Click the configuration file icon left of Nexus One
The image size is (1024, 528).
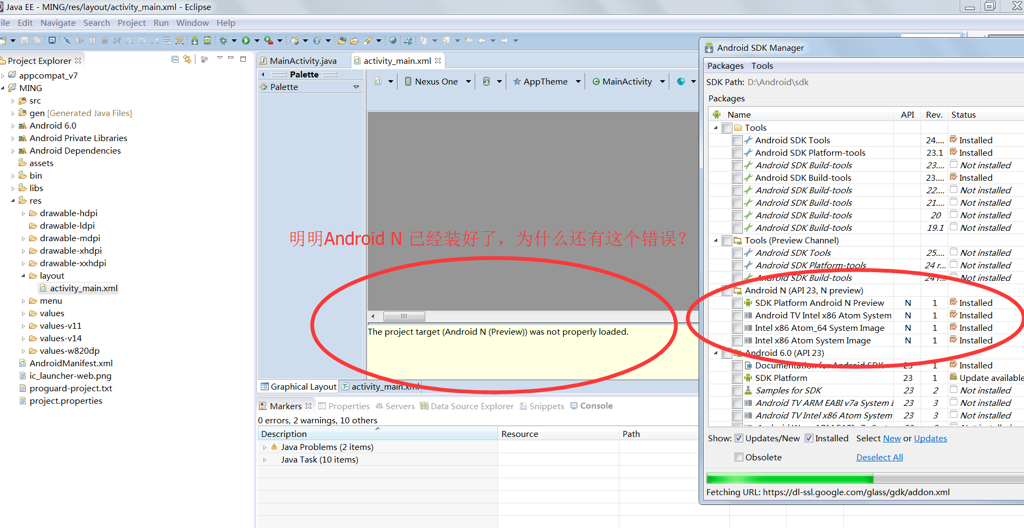pyautogui.click(x=377, y=82)
